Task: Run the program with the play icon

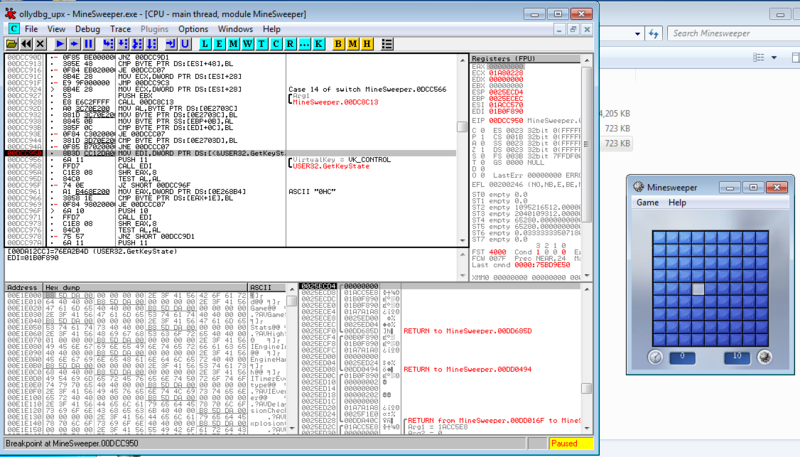Action: (x=60, y=44)
